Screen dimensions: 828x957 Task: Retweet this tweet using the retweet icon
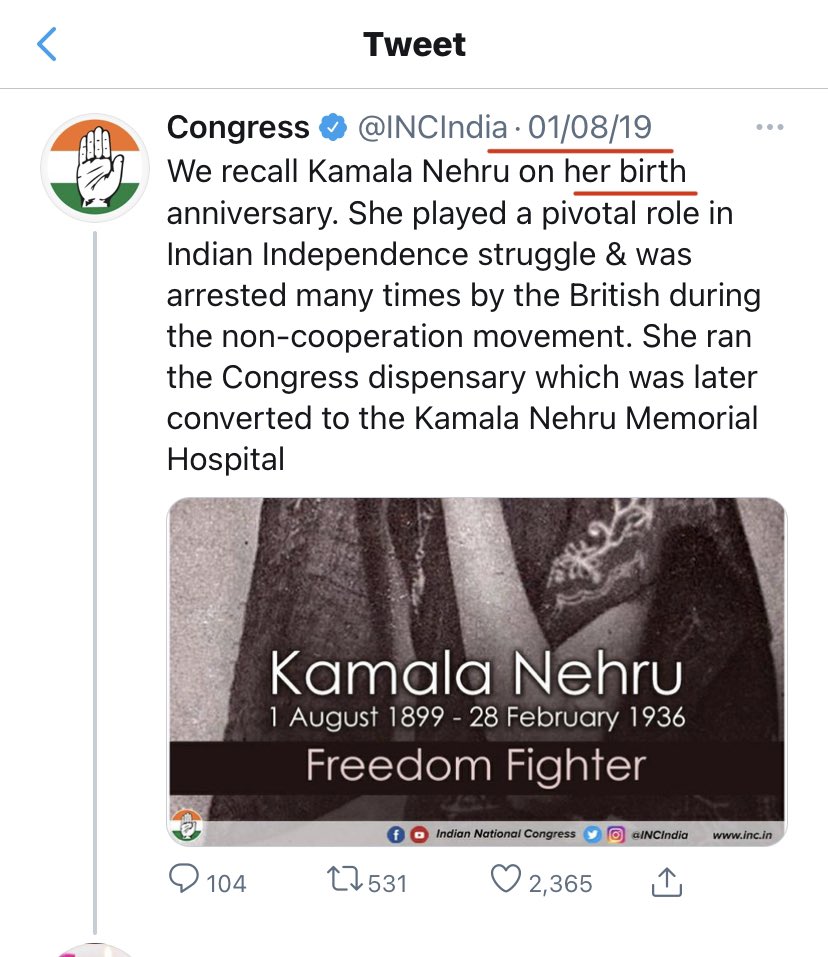[345, 880]
